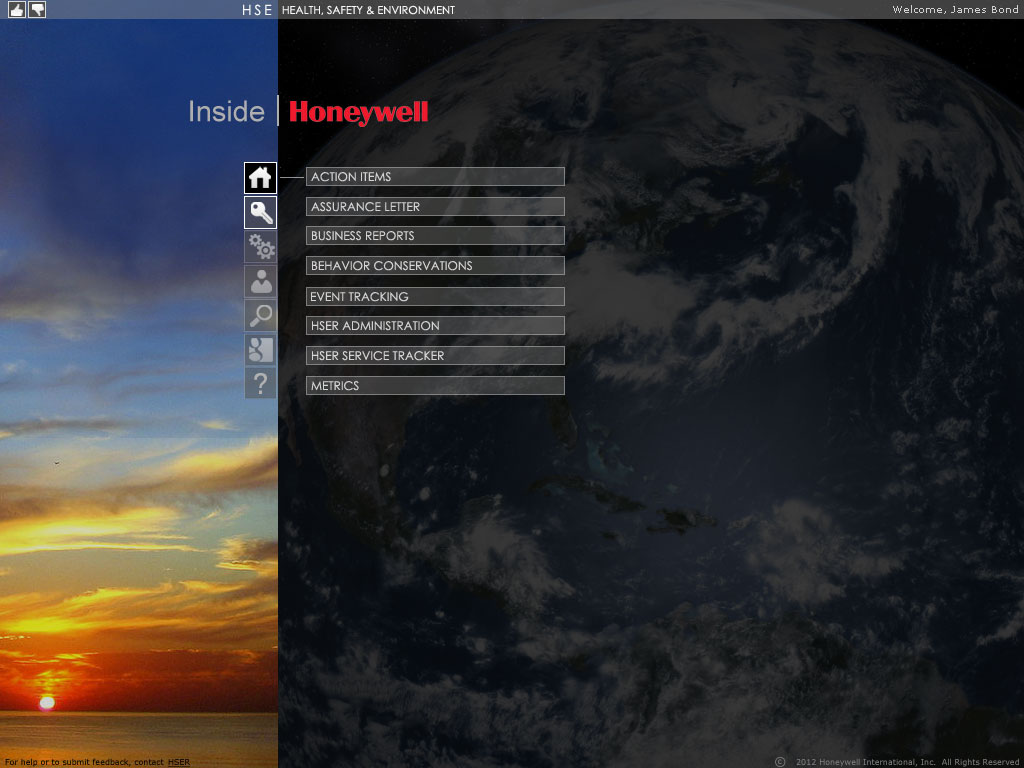Click the Honeywell logo
Screen dimensions: 1024x768
[358, 112]
